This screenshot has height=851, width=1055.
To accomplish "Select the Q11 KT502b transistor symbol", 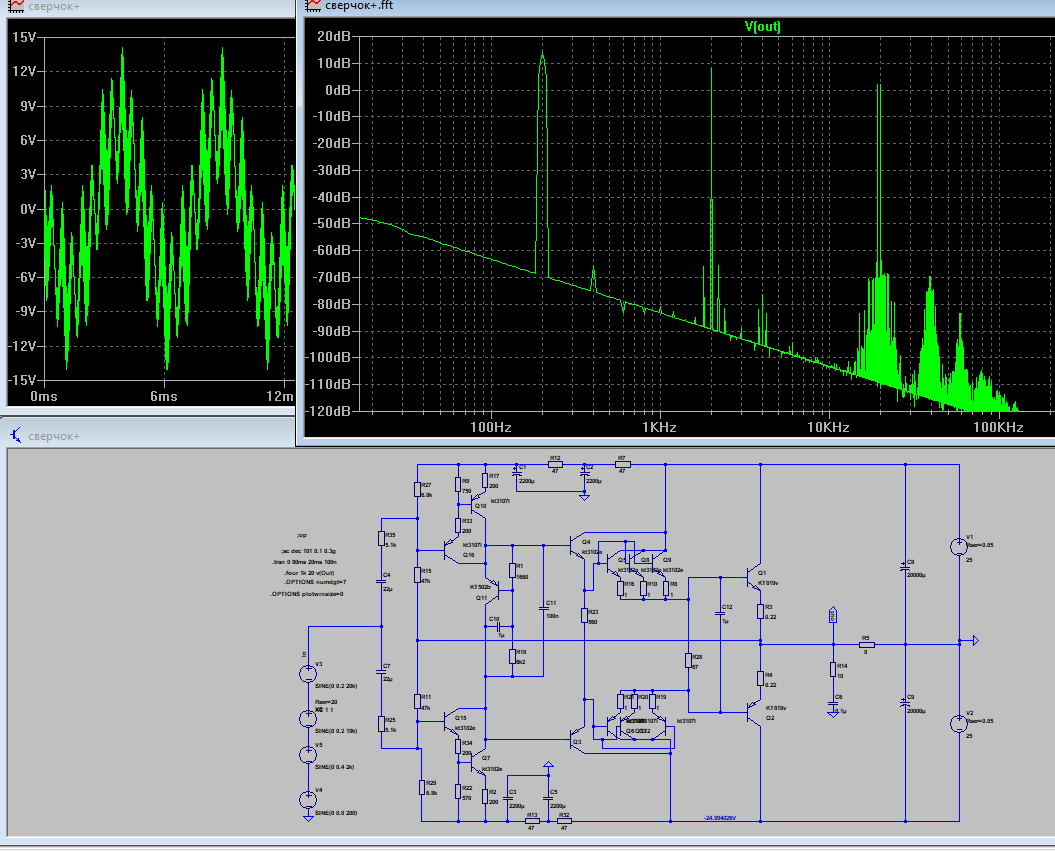I will (493, 592).
